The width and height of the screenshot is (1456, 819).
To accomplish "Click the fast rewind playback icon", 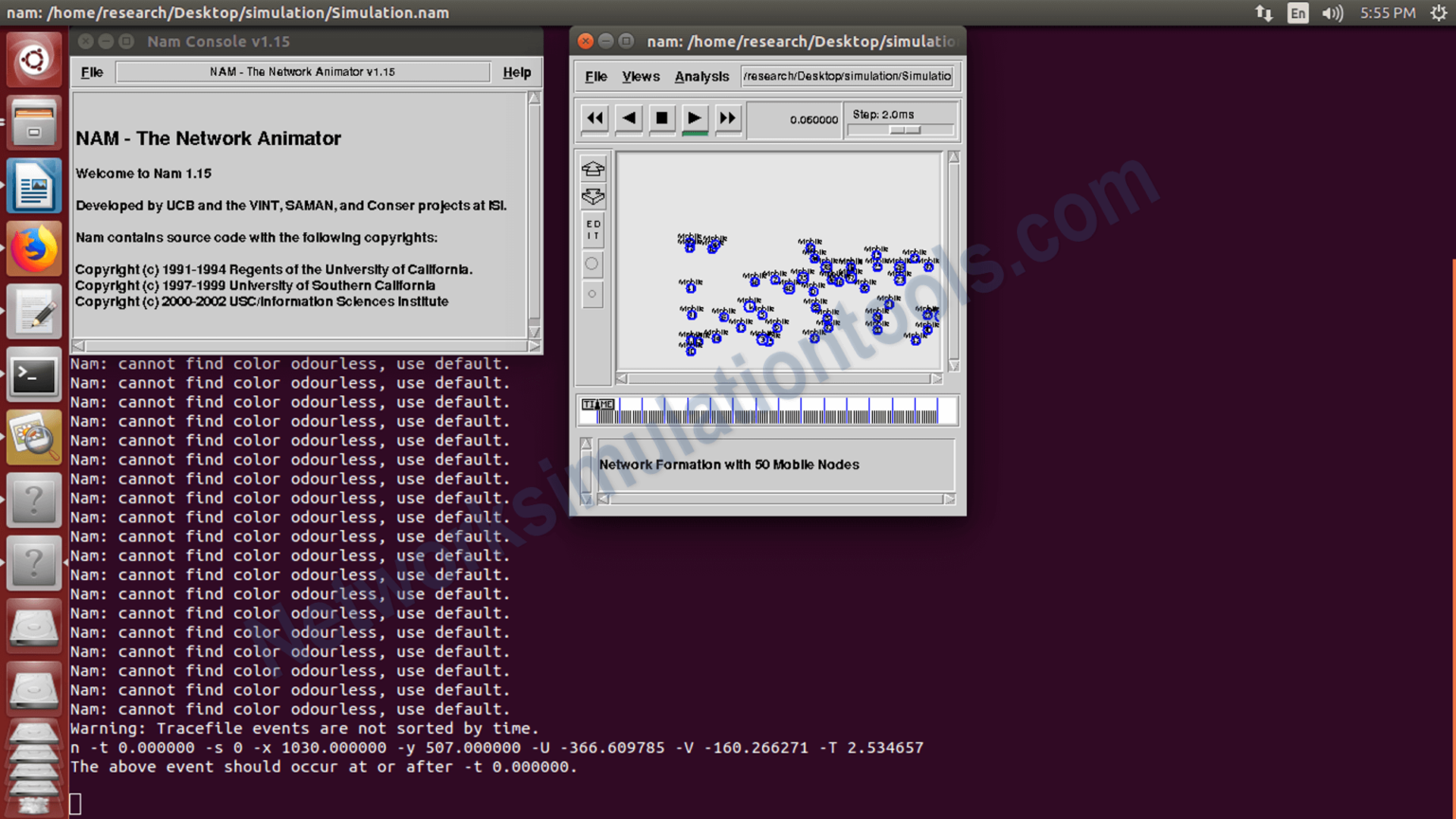I will 594,118.
